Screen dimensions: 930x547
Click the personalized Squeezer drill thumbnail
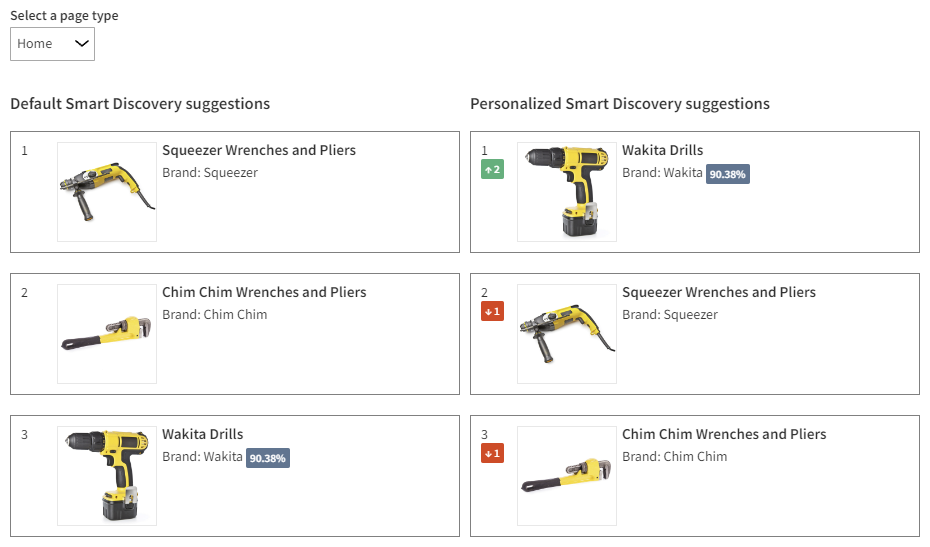click(x=567, y=334)
